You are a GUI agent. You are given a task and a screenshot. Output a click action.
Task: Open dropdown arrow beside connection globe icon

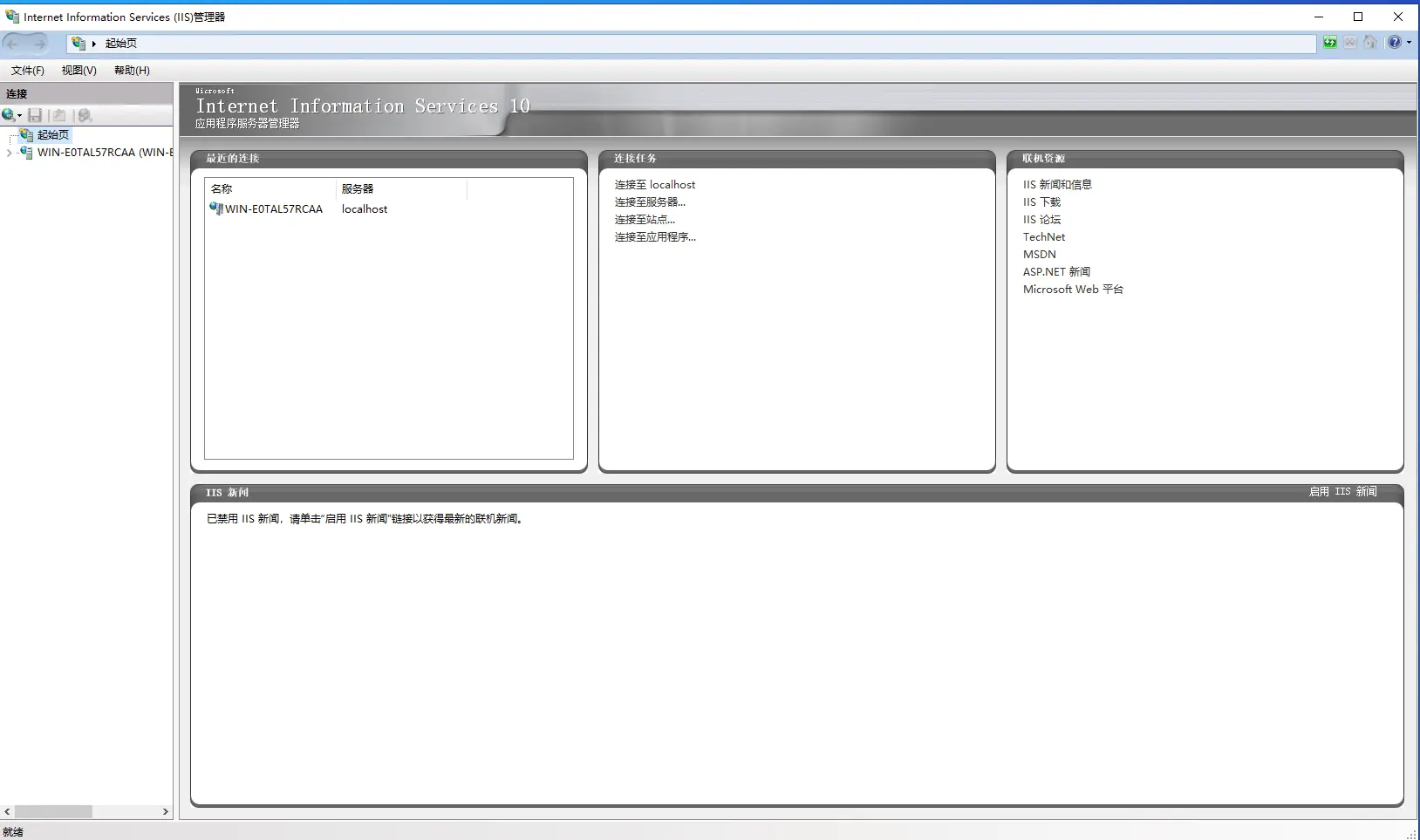(19, 116)
